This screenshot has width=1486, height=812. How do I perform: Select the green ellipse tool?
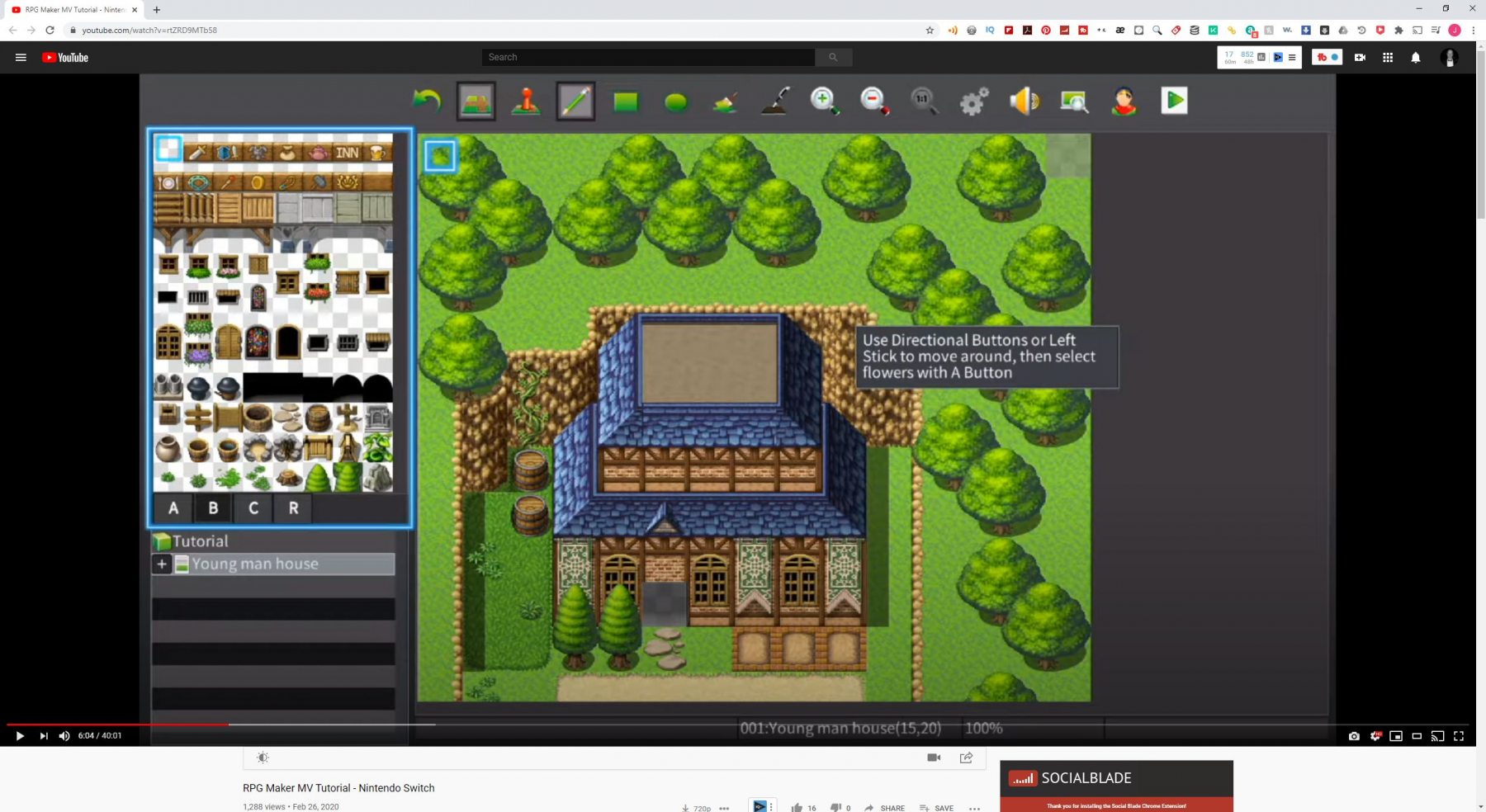click(x=676, y=102)
